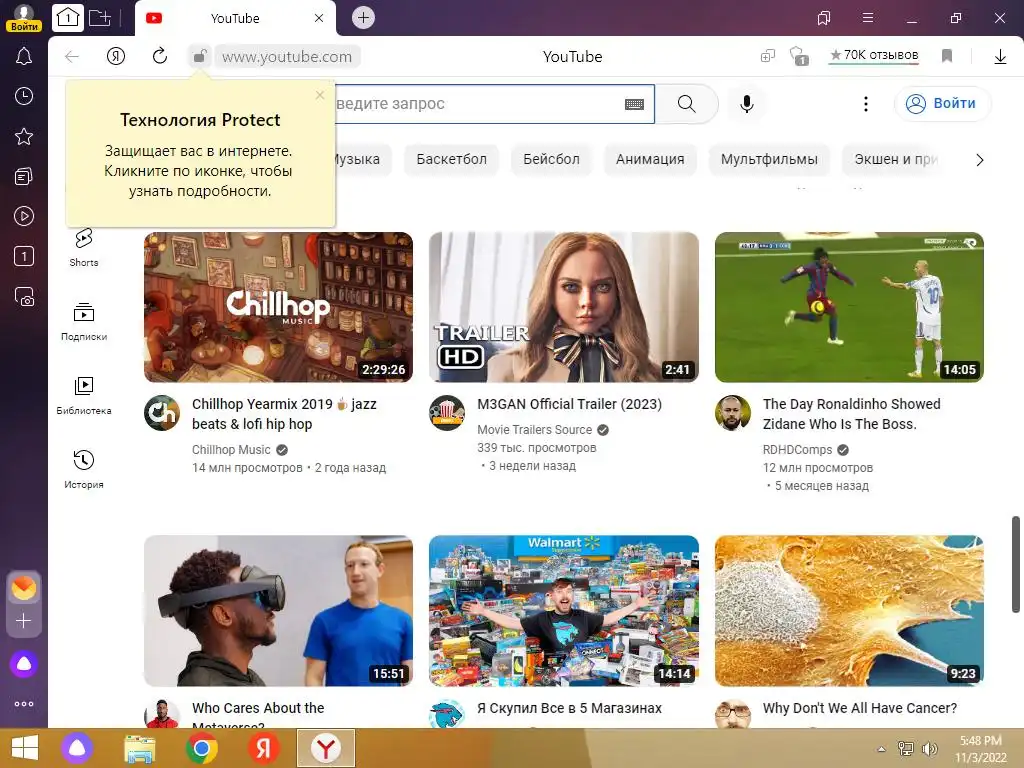The image size is (1024, 768).
Task: Start voice search with the microphone
Action: coord(746,103)
